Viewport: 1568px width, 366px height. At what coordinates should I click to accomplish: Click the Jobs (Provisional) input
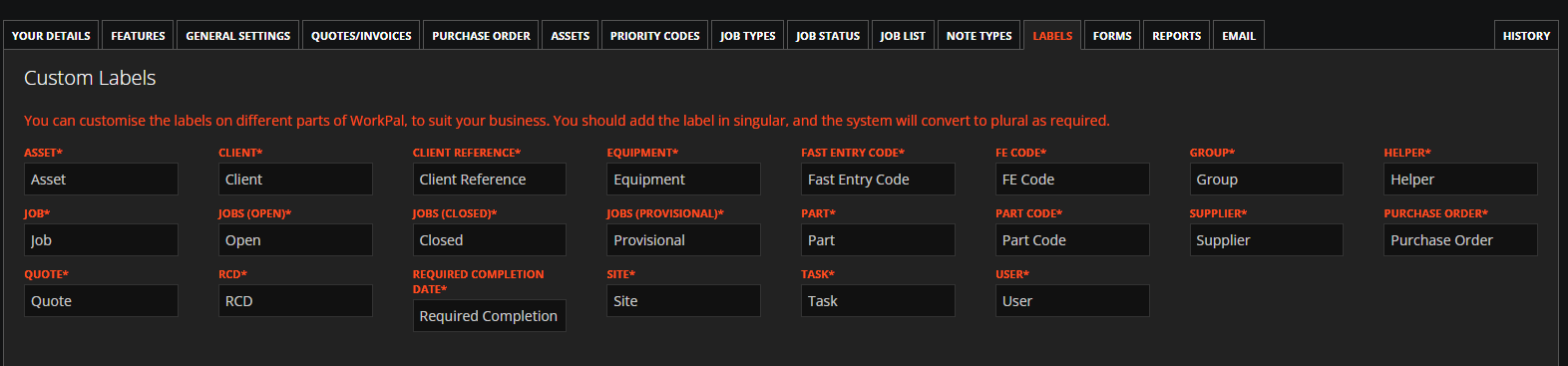tap(683, 240)
